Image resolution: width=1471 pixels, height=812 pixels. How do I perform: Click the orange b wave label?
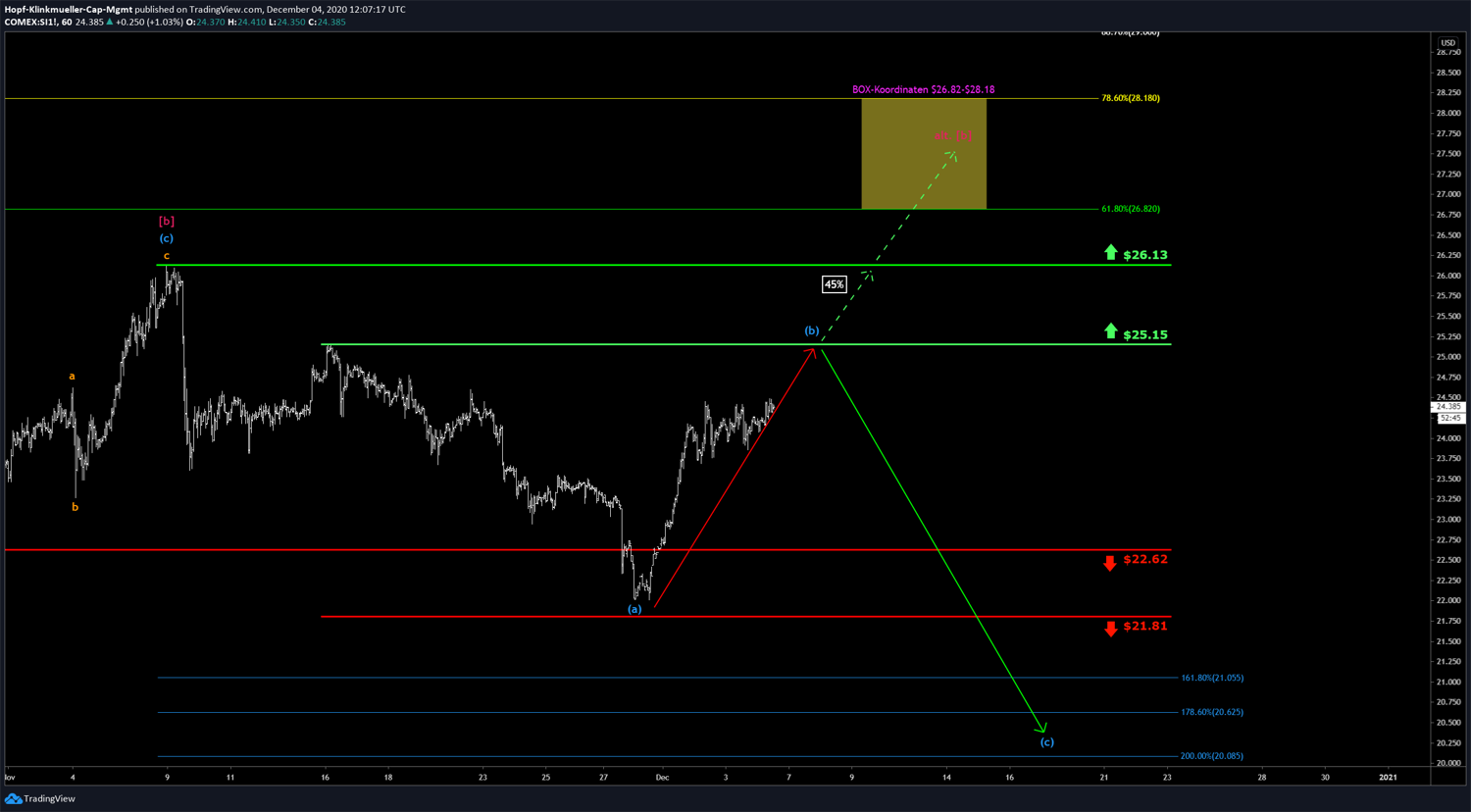(x=75, y=507)
